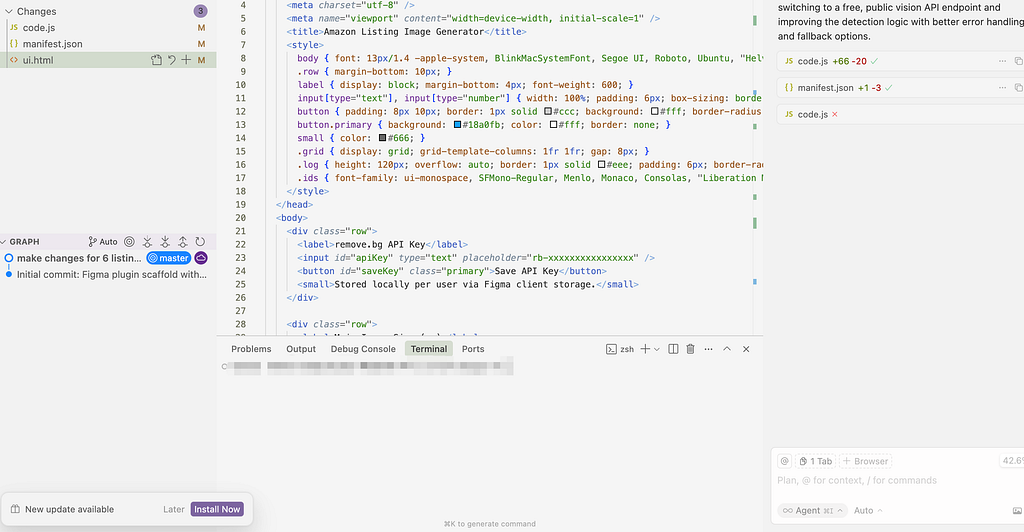This screenshot has width=1024, height=532.
Task: Dismiss update notification with Later
Action: (x=174, y=509)
